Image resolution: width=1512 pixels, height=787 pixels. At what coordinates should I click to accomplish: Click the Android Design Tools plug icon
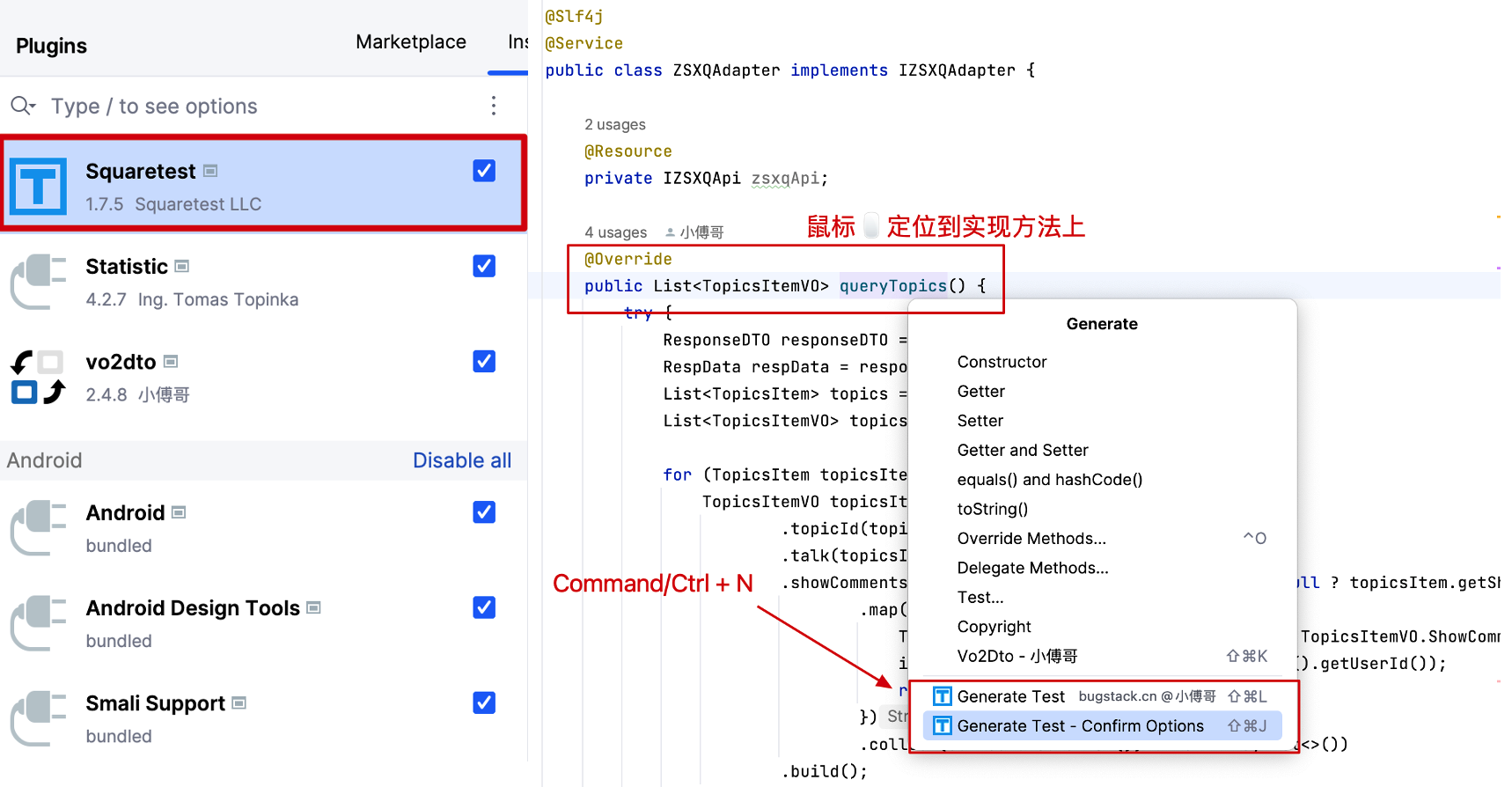[38, 623]
